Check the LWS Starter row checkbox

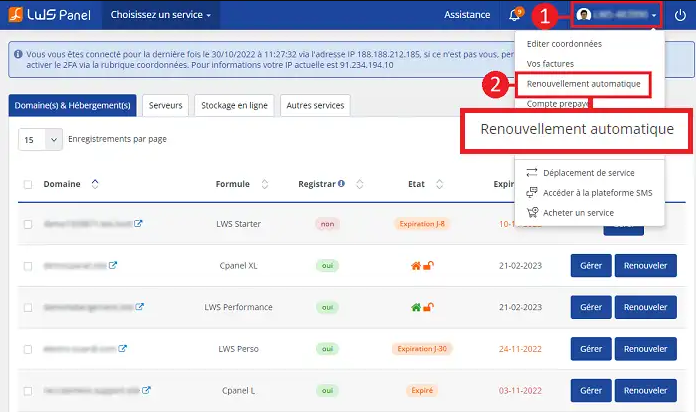pyautogui.click(x=28, y=224)
